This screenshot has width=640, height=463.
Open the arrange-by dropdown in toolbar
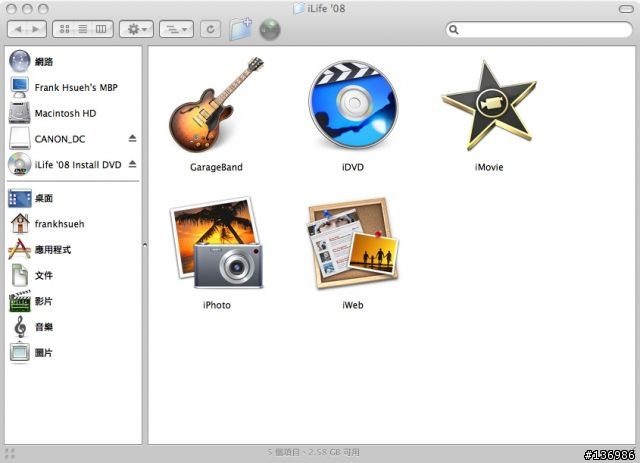[x=176, y=29]
